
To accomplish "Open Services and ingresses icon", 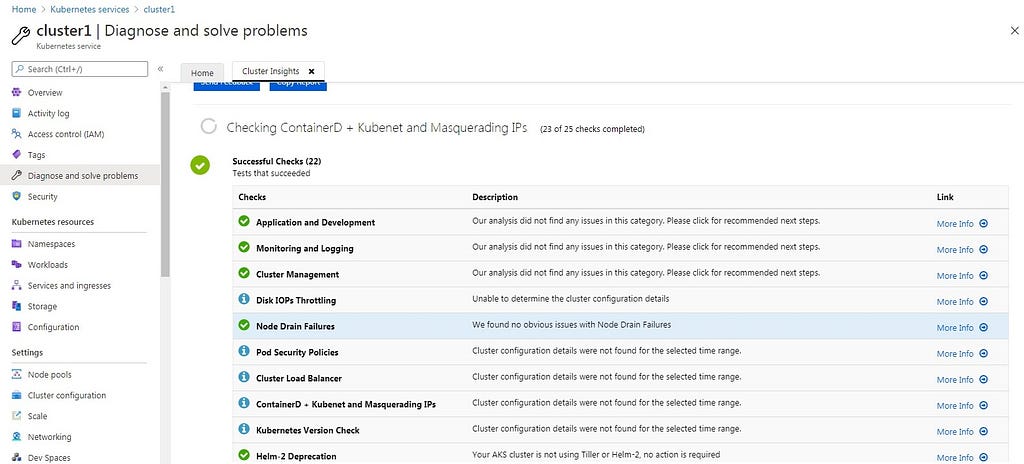I will 17,286.
